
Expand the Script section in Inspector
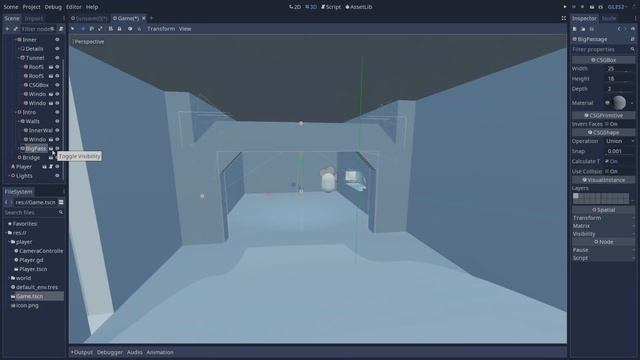[x=603, y=258]
